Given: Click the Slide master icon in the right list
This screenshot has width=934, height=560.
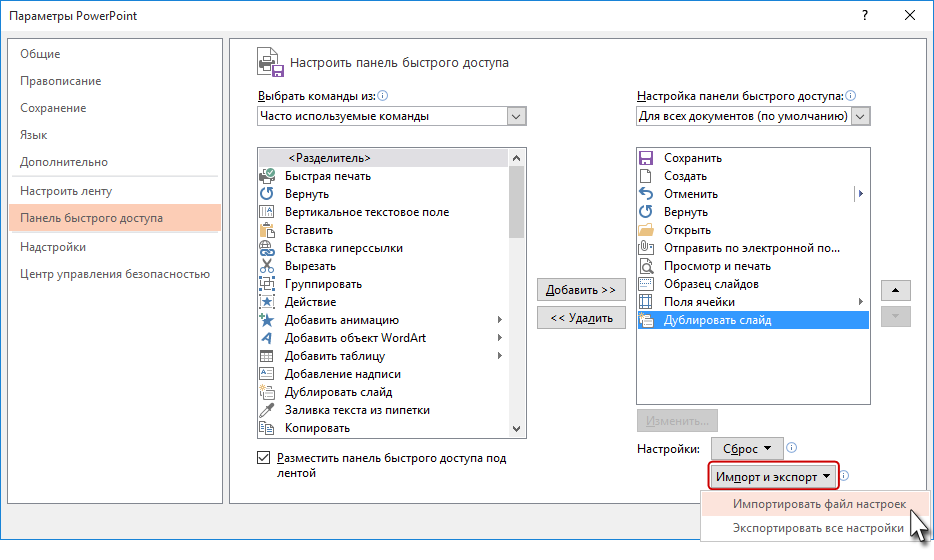Looking at the screenshot, I should [646, 284].
